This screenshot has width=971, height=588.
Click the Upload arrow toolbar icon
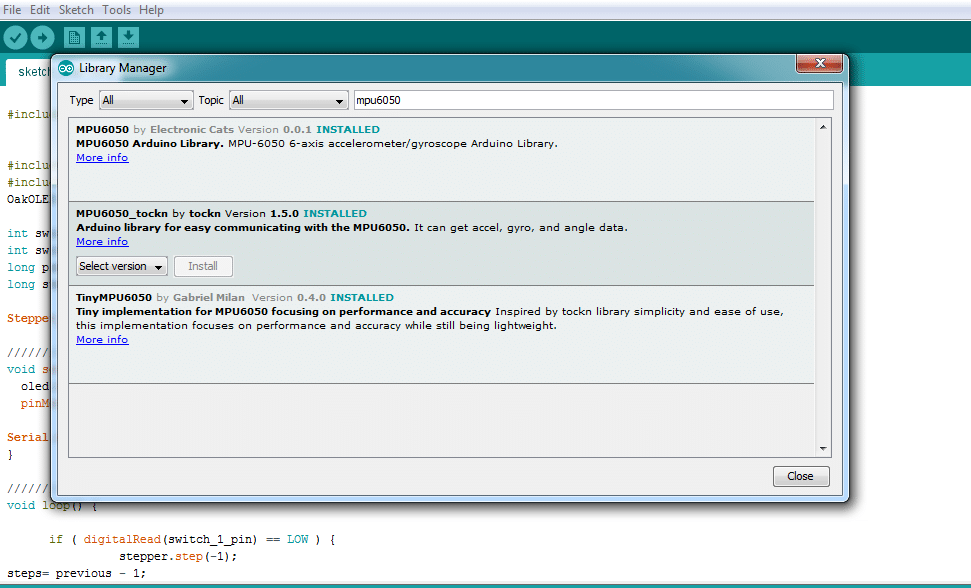pyautogui.click(x=42, y=38)
